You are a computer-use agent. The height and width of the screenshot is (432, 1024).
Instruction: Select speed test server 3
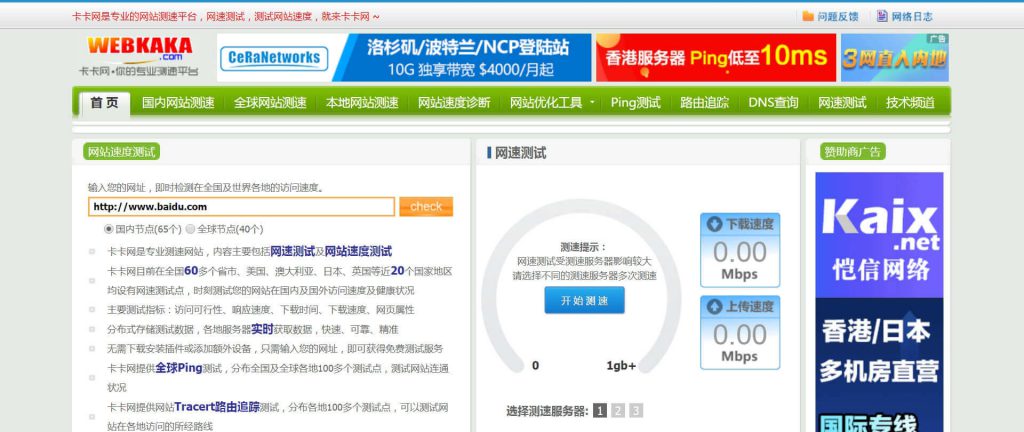(636, 410)
